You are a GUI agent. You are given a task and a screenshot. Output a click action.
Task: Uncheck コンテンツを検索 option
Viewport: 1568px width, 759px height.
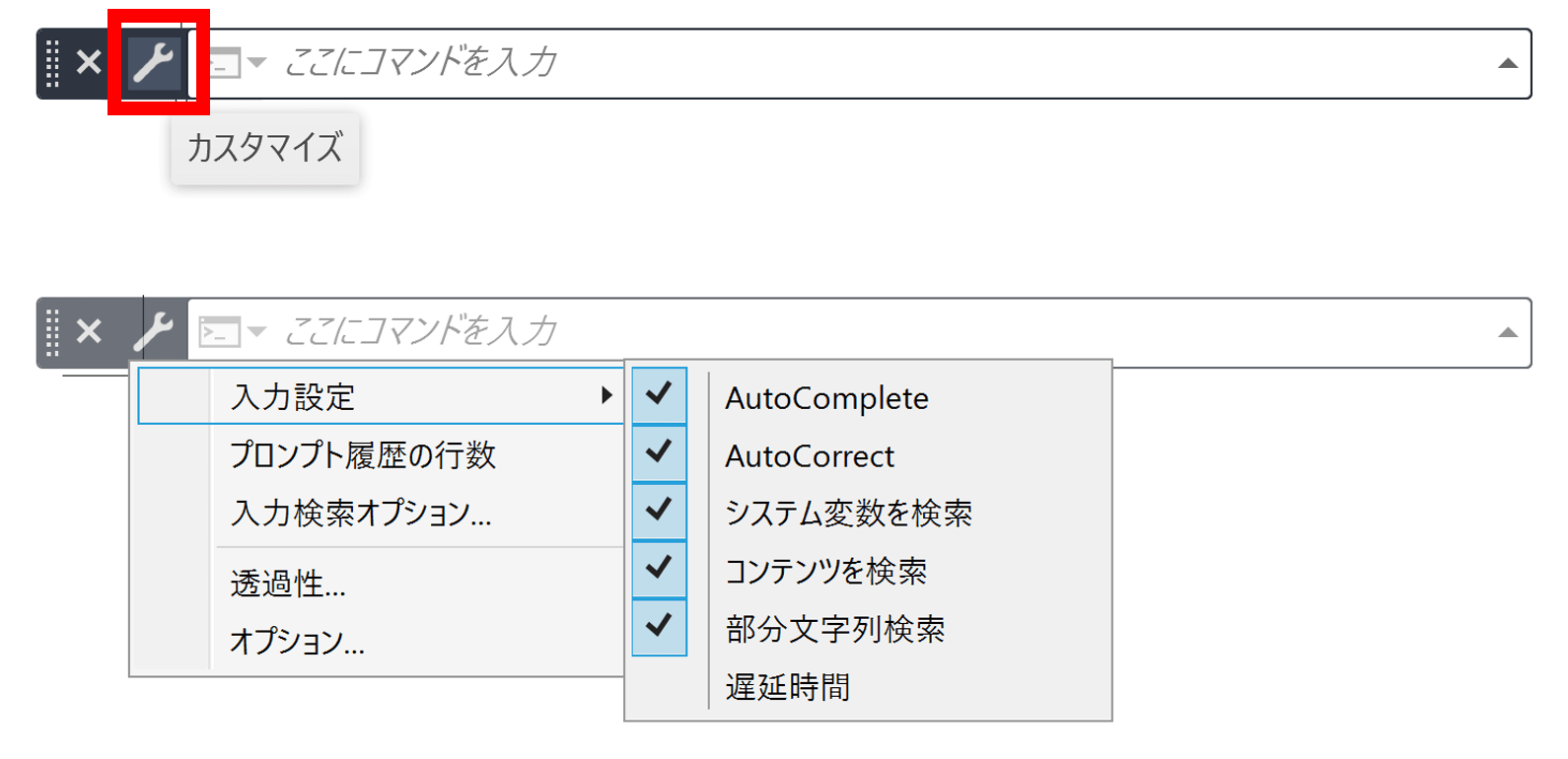click(x=825, y=571)
